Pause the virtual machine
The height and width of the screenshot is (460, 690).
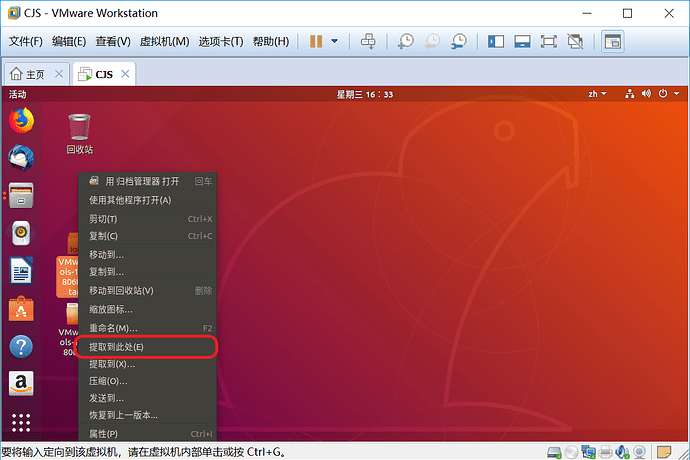click(316, 41)
